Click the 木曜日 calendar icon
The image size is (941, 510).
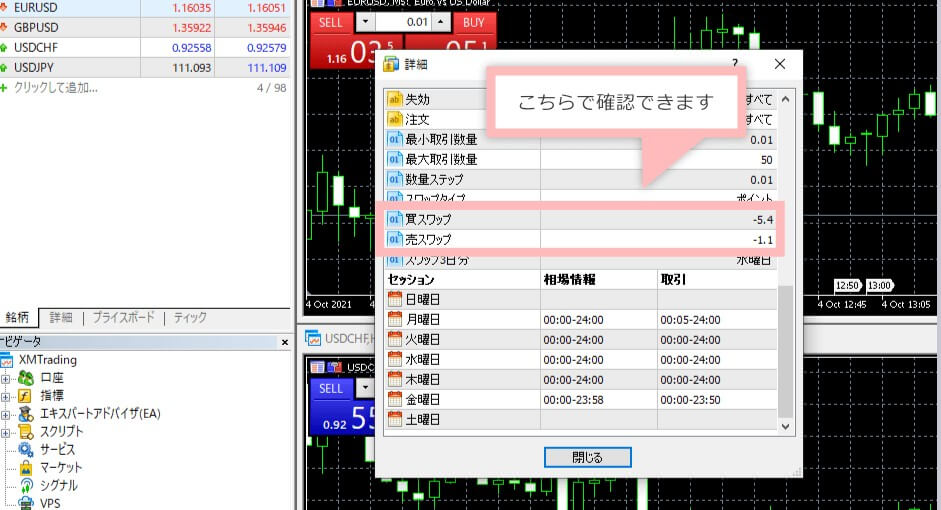click(x=394, y=379)
